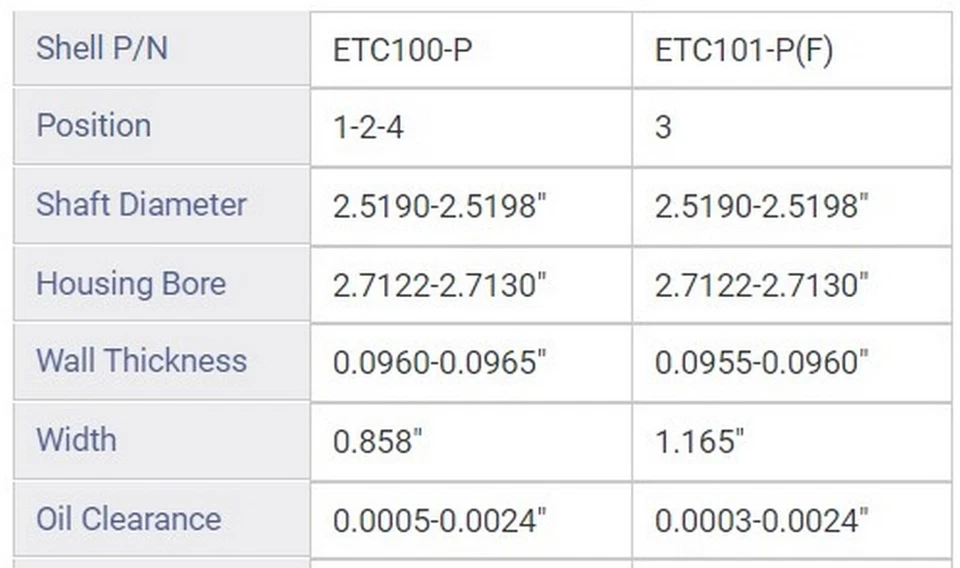Click the Housing Bore row label
The width and height of the screenshot is (960, 568).
(x=131, y=284)
